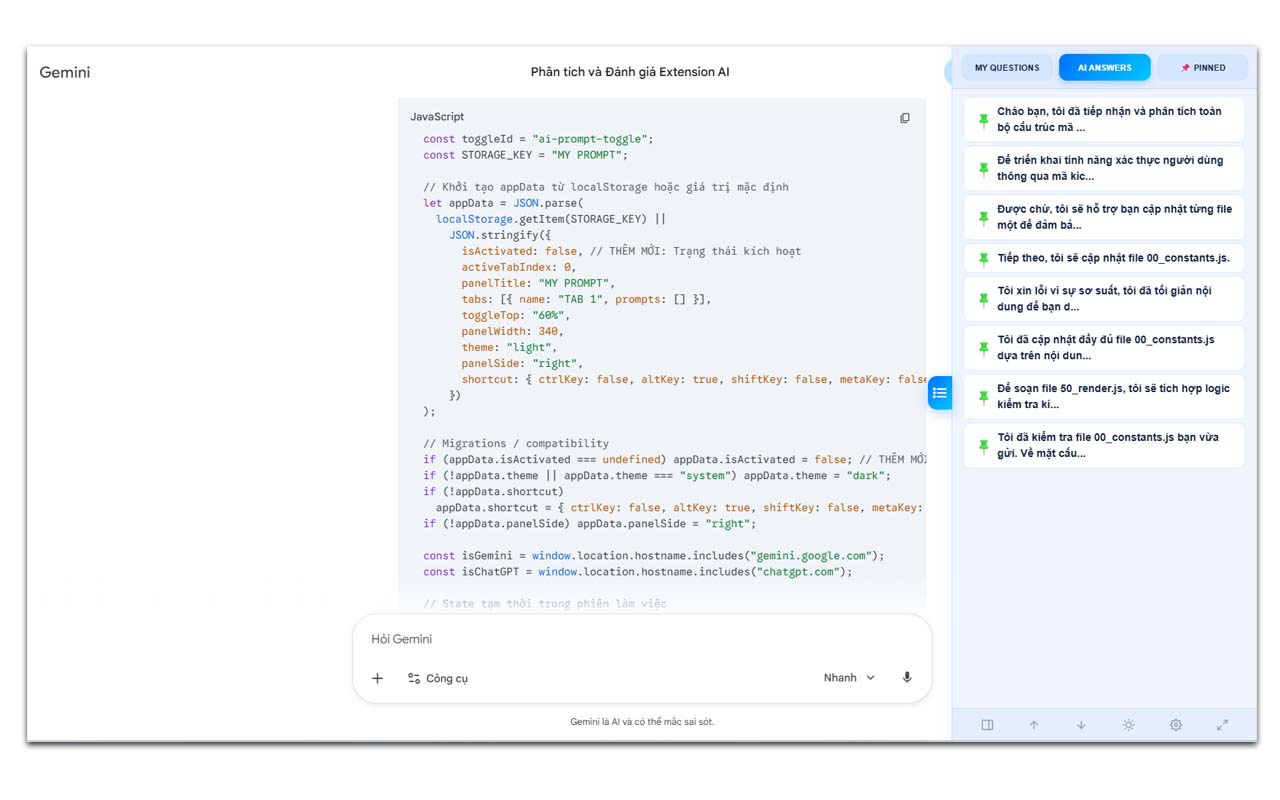Image resolution: width=1280 pixels, height=800 pixels.
Task: Click the conversation title 'Phân tích và Đánh giá Extension AI'
Action: 630,72
